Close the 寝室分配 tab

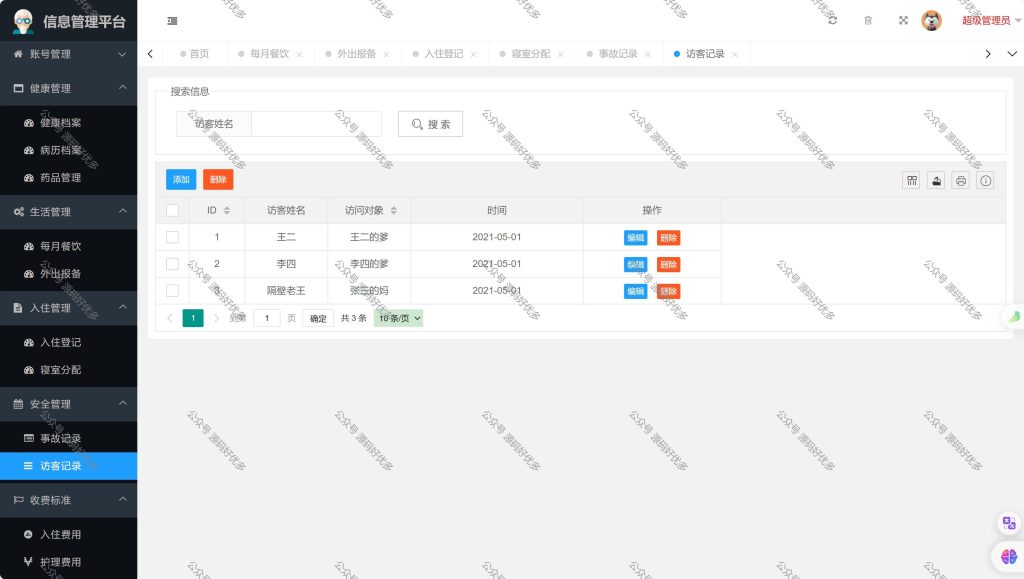click(x=560, y=54)
